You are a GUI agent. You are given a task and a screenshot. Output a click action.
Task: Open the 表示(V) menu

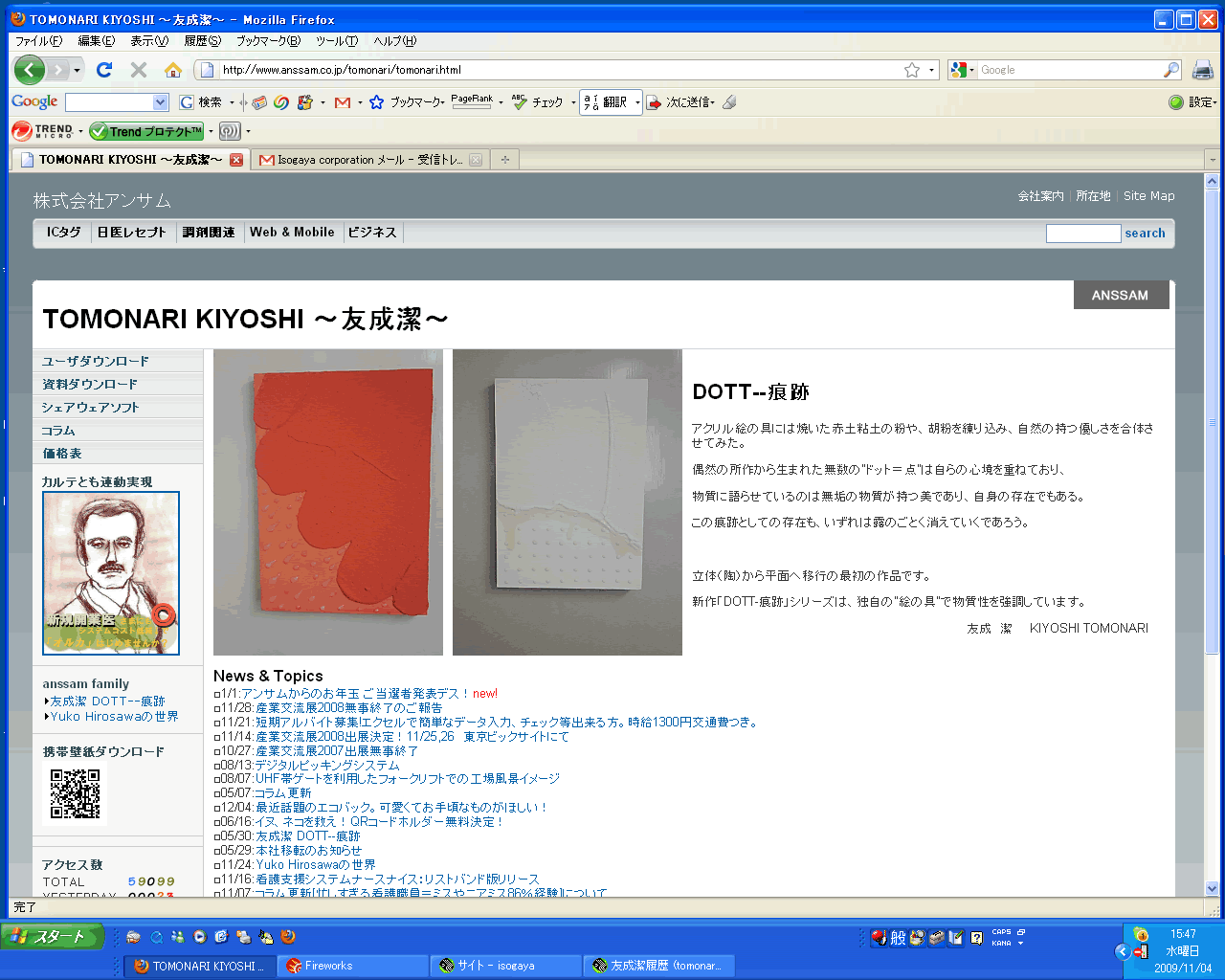[x=149, y=41]
